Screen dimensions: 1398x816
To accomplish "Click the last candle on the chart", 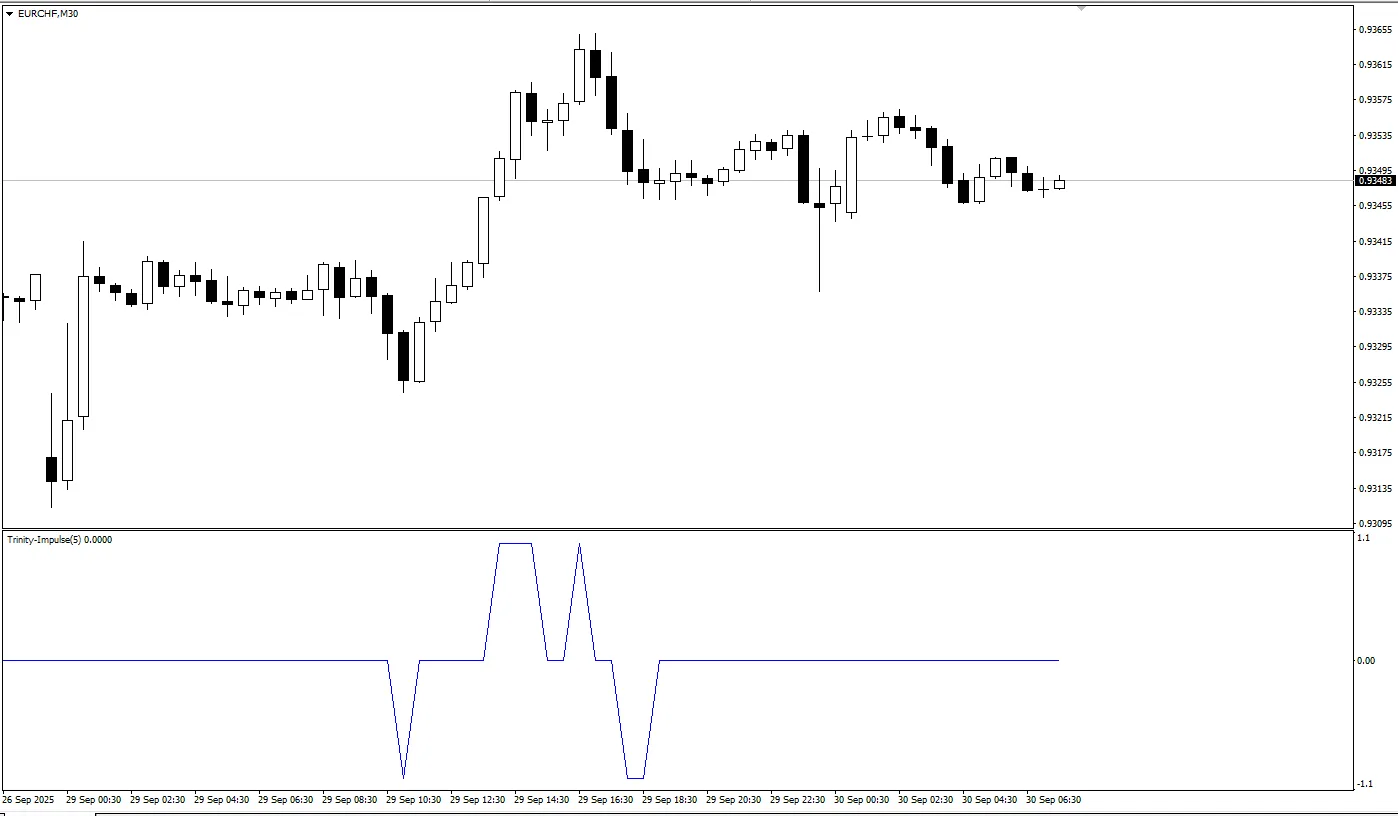I will [1059, 183].
